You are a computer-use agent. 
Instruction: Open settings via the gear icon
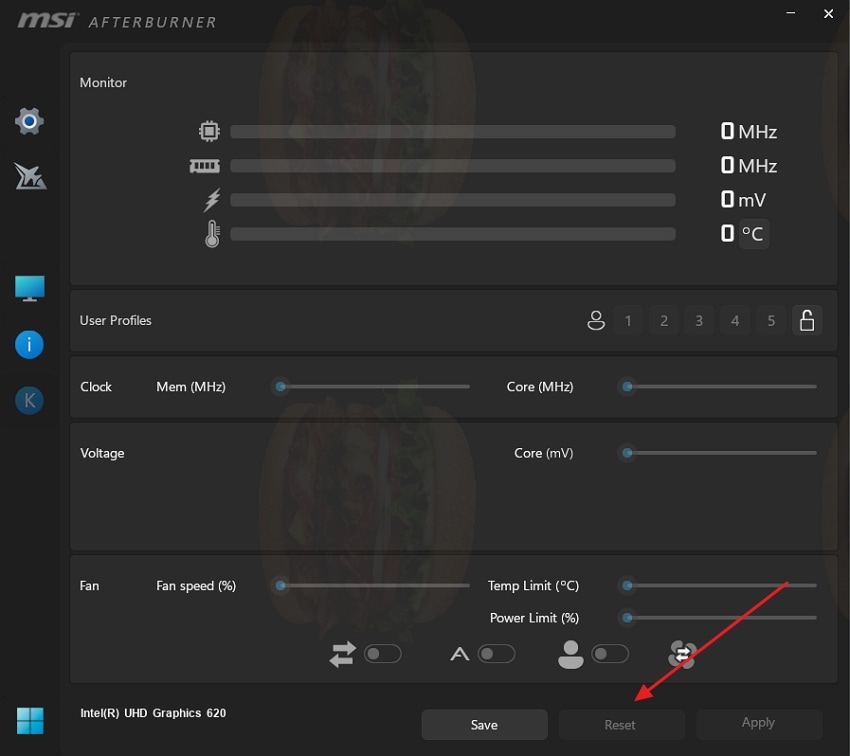(29, 121)
